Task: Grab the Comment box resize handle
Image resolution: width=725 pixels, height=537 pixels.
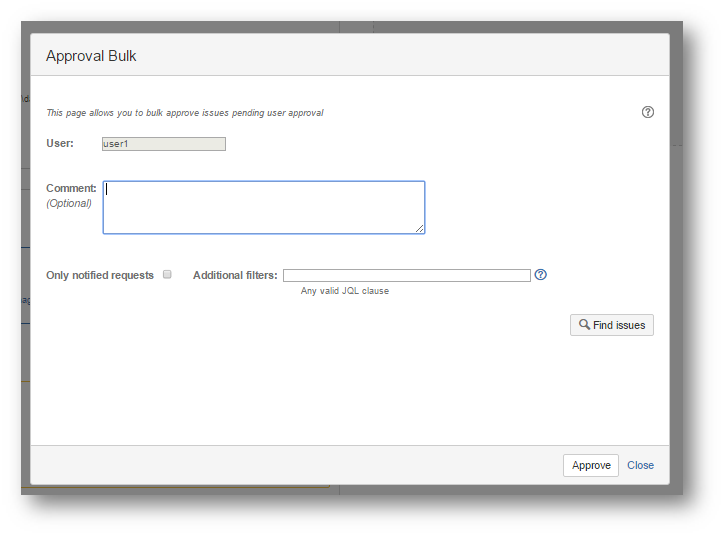Action: click(x=419, y=228)
